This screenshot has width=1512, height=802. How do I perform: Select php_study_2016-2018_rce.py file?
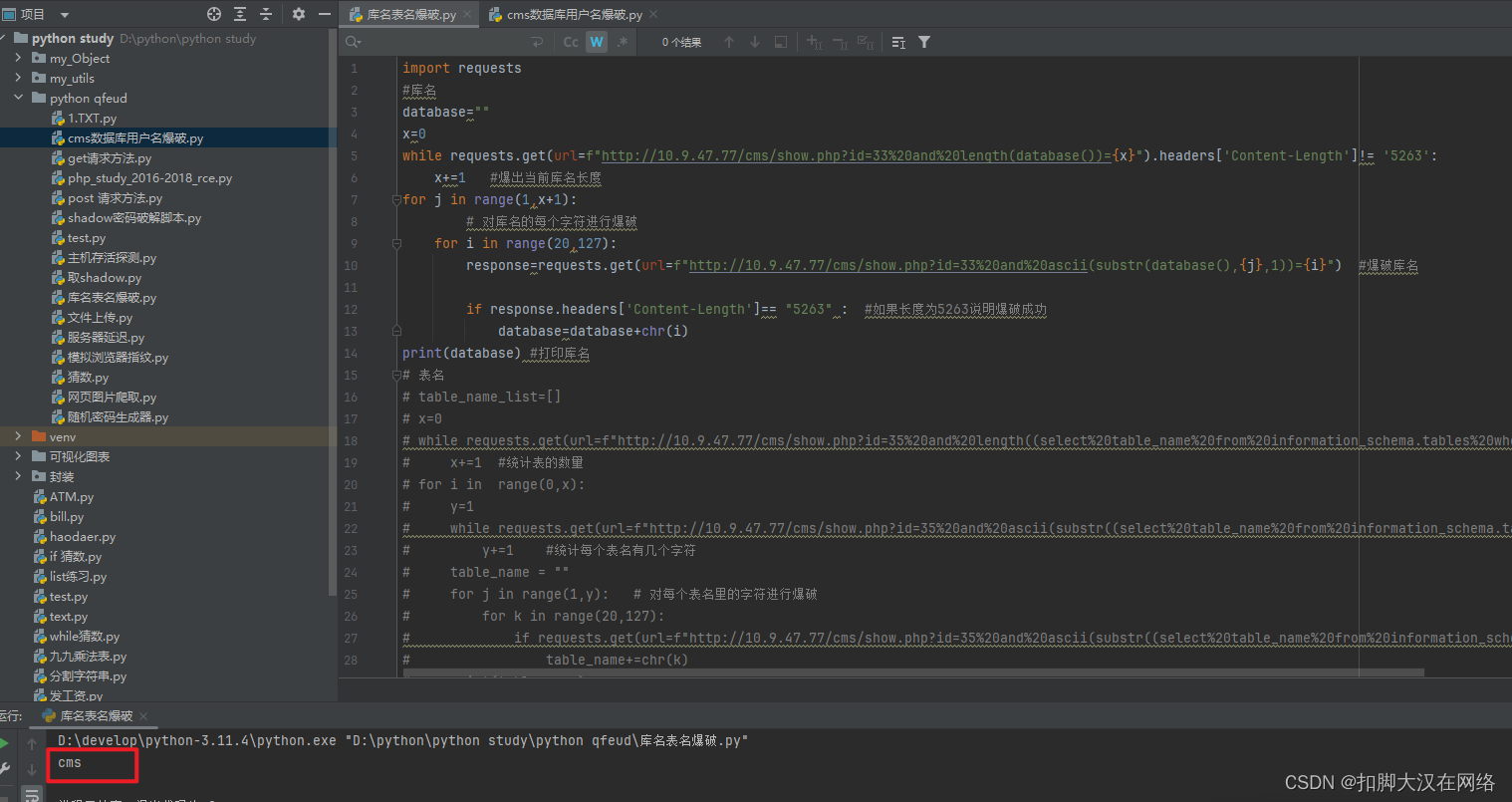click(x=149, y=177)
